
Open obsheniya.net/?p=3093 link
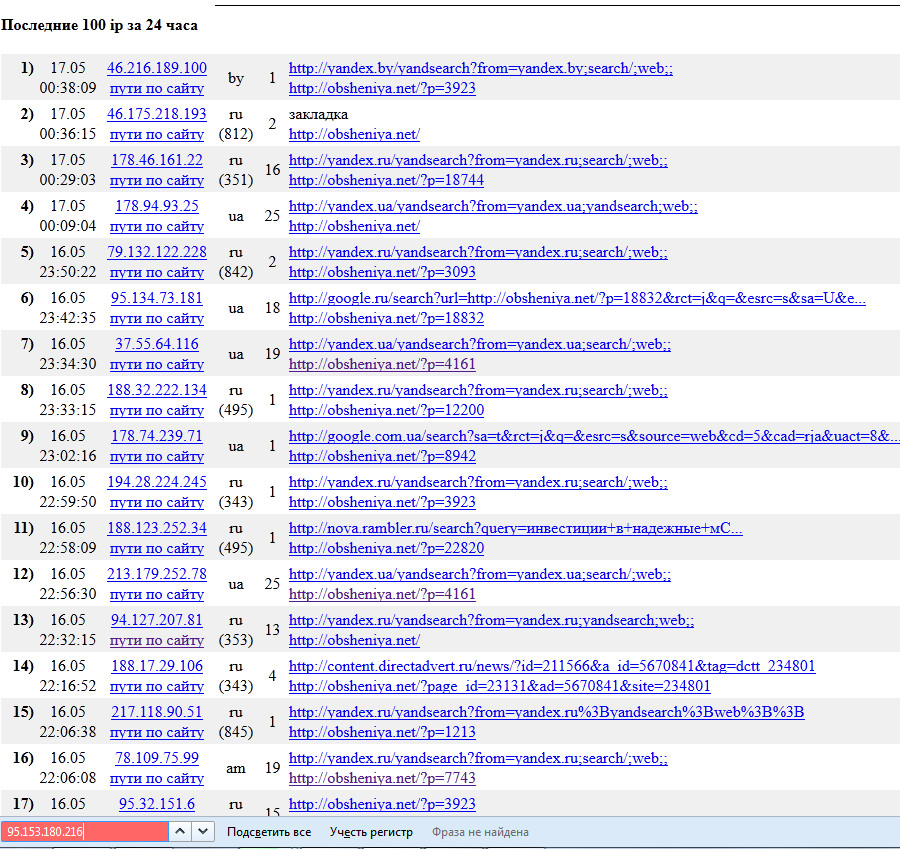click(382, 272)
